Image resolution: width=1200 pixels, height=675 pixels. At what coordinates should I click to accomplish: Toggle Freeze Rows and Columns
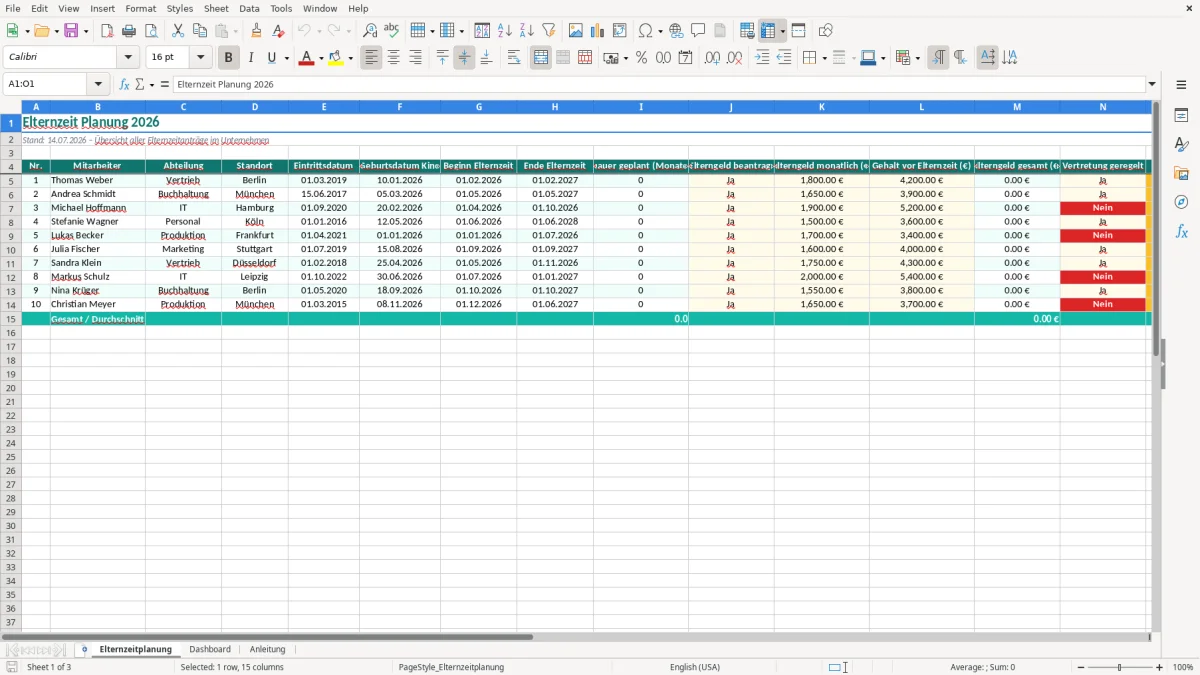click(x=768, y=31)
